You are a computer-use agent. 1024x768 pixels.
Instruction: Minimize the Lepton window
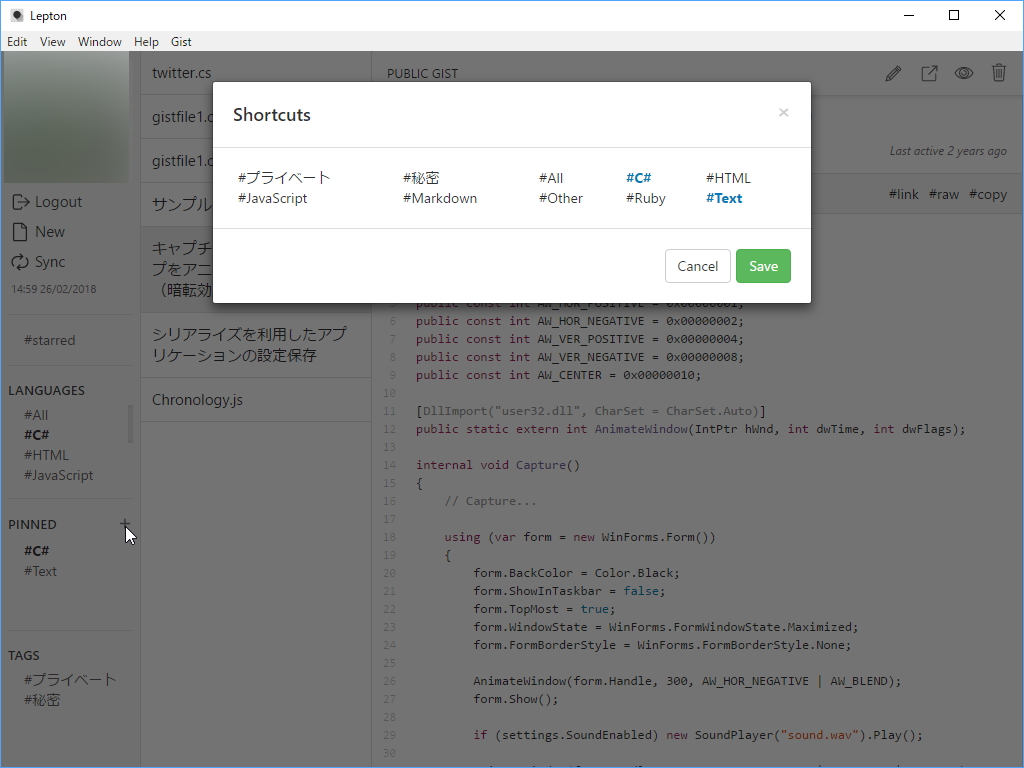(x=909, y=15)
